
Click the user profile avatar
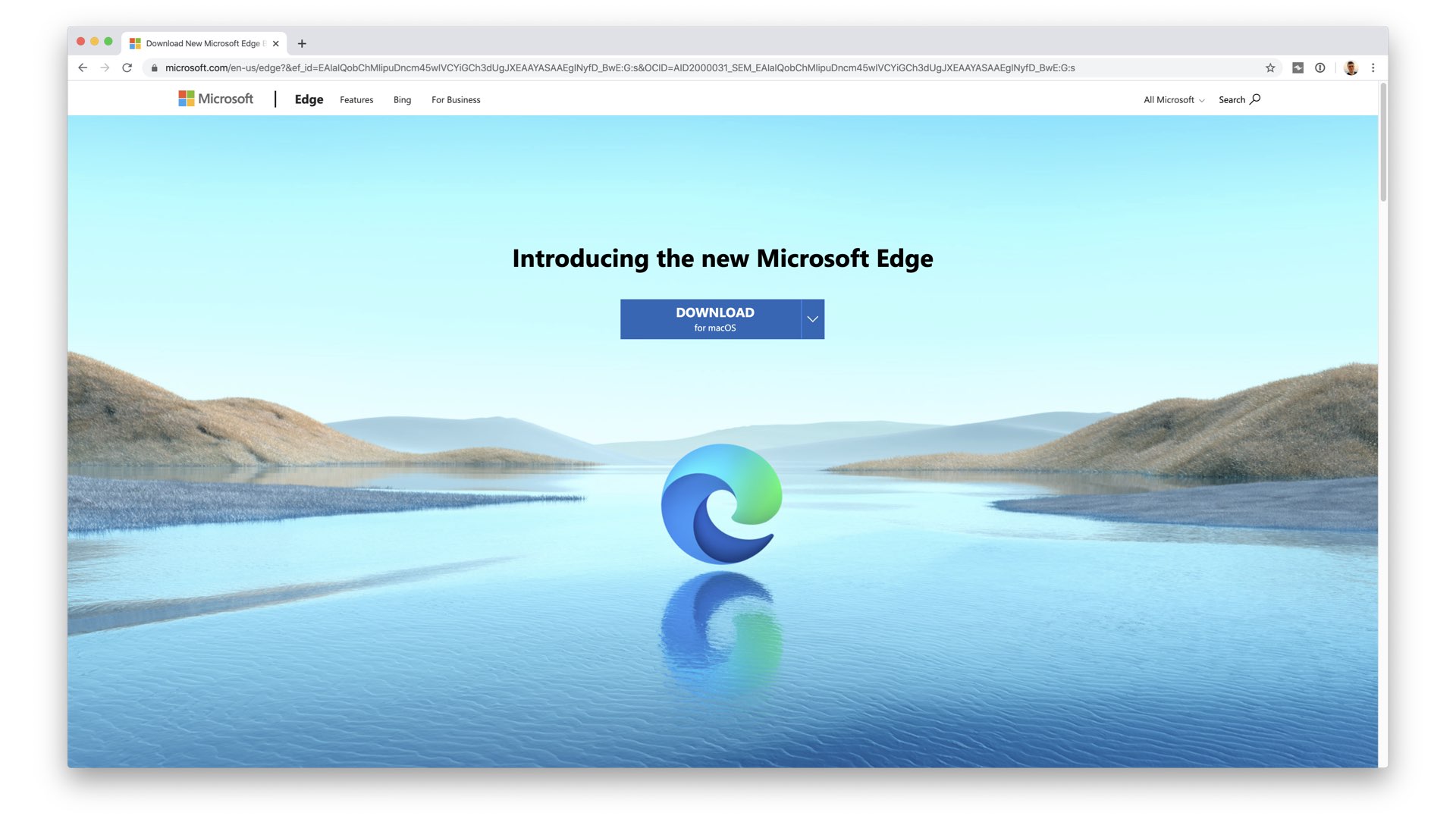tap(1351, 67)
